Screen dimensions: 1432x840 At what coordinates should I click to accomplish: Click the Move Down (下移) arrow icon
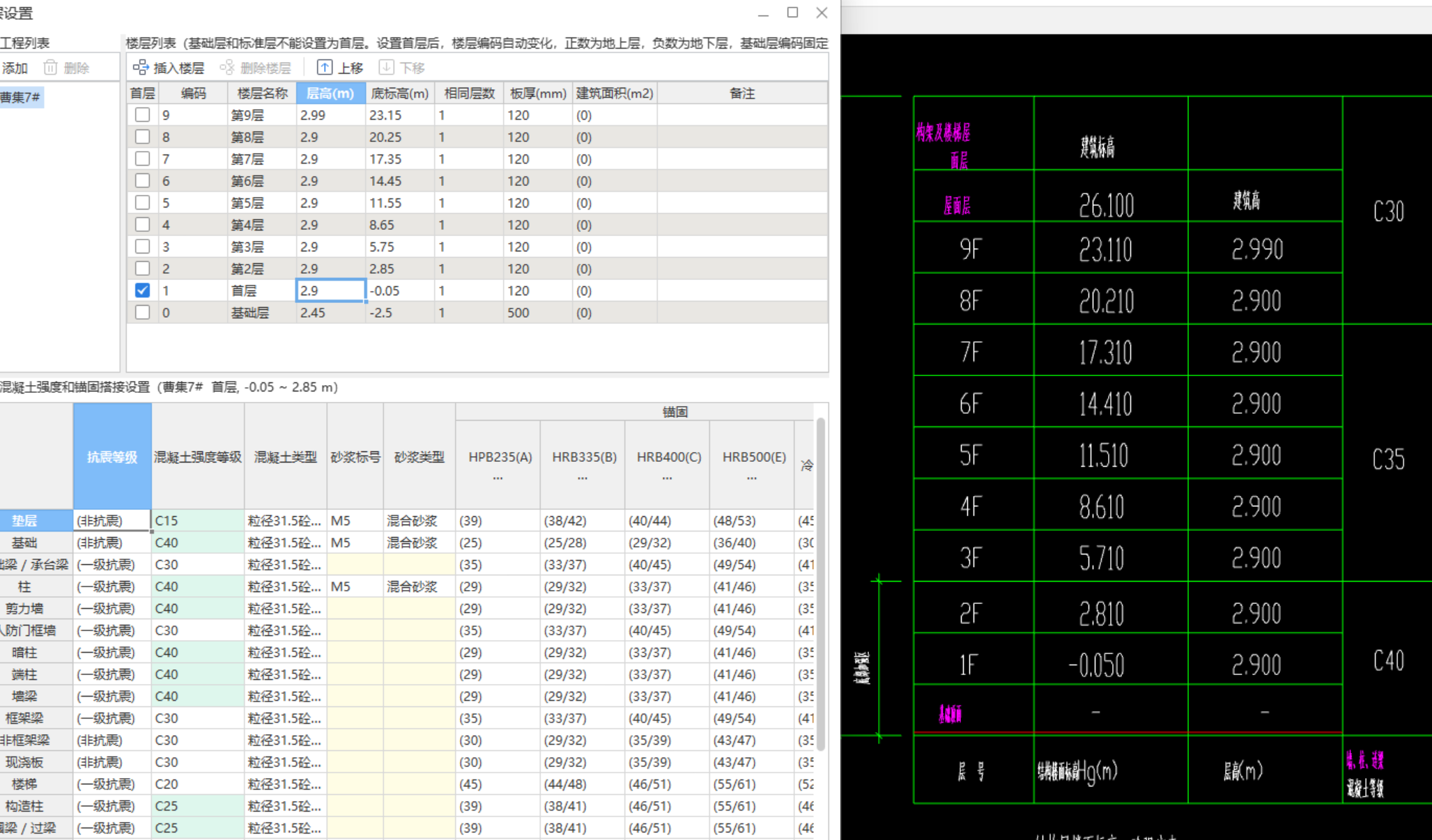(386, 68)
